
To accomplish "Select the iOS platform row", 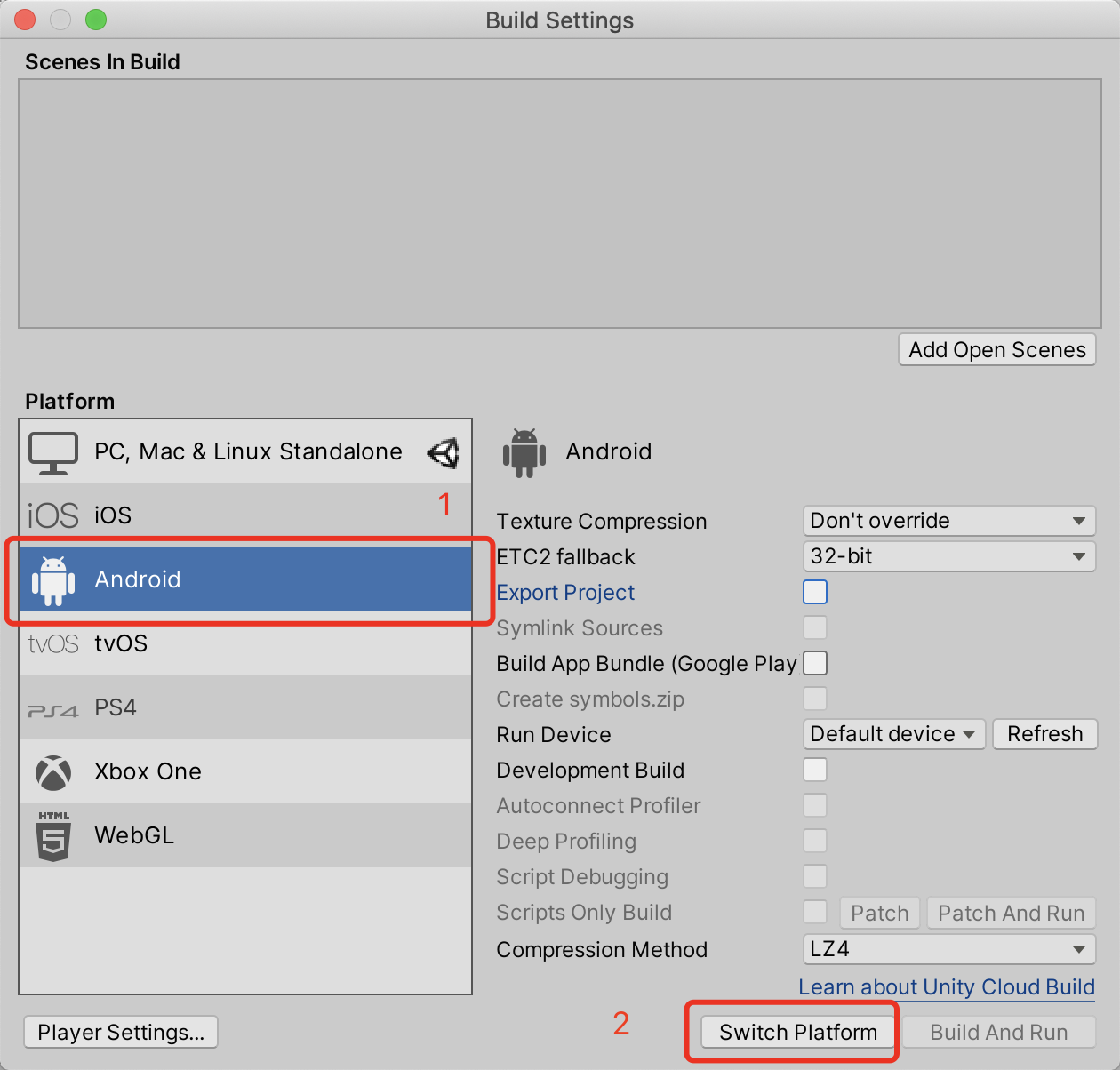I will [245, 515].
